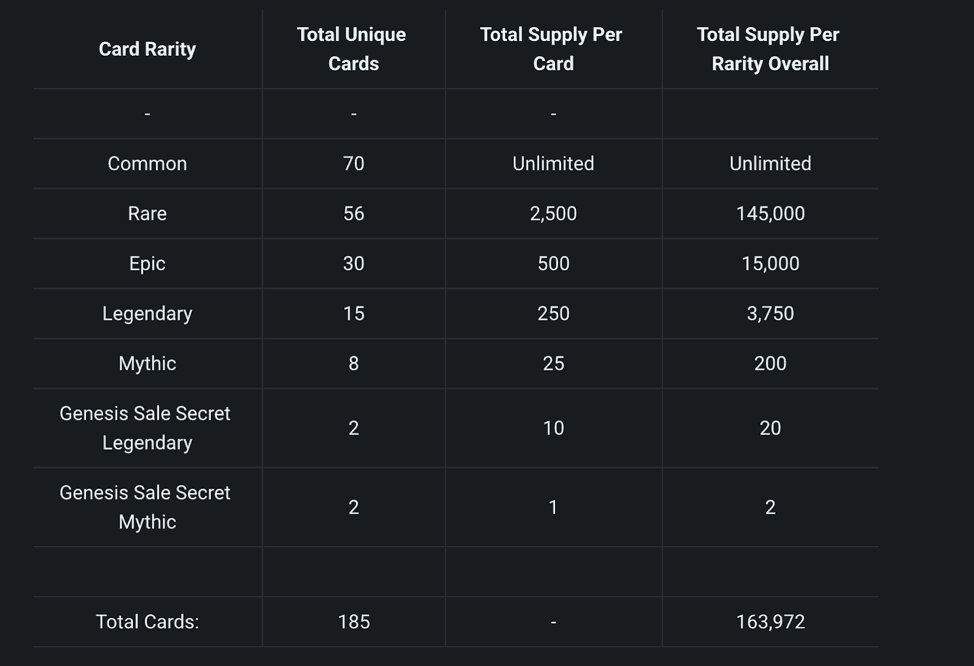Select the 56 unique Rare cards value

(354, 214)
